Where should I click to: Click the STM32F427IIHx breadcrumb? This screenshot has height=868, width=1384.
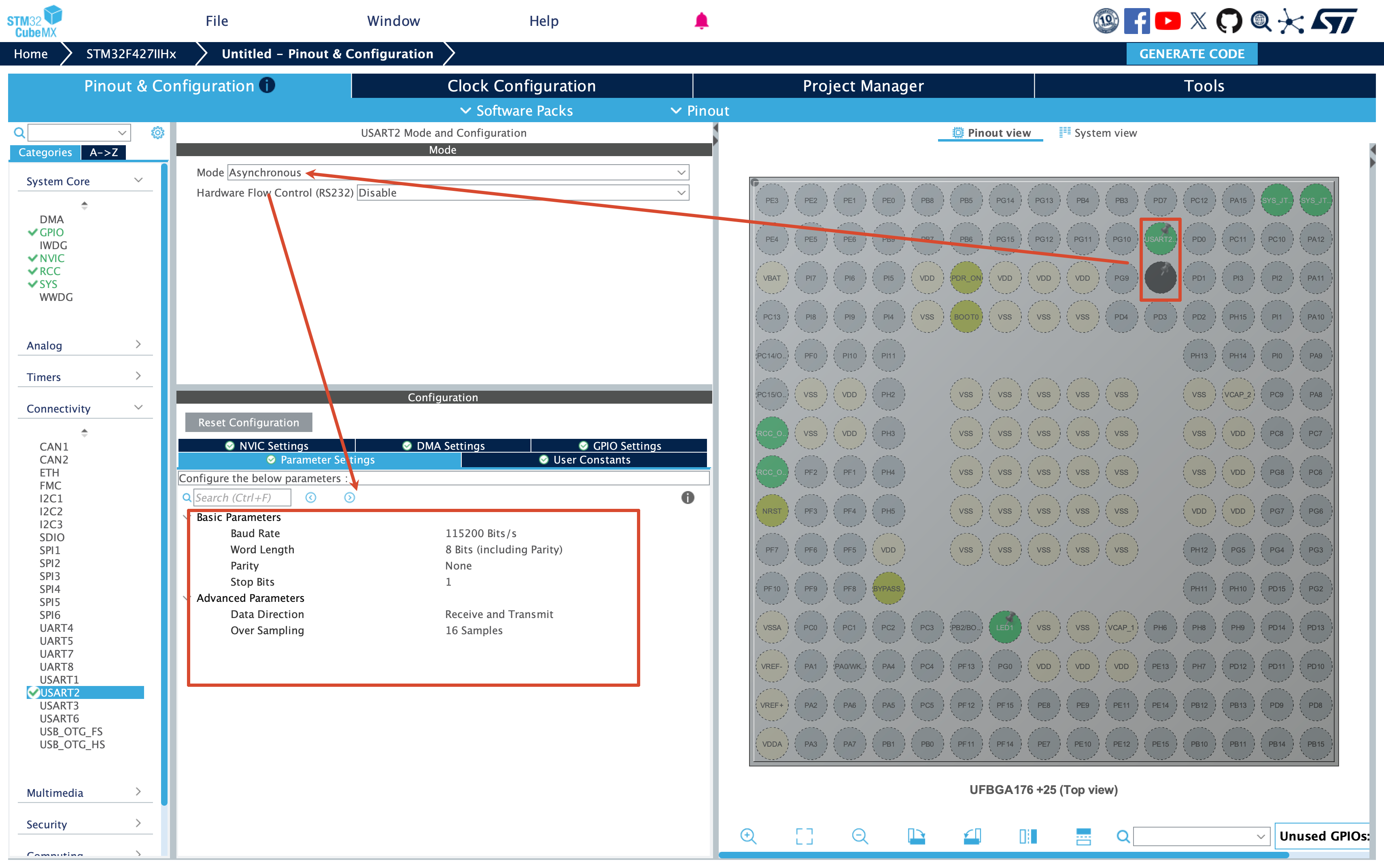pos(131,54)
